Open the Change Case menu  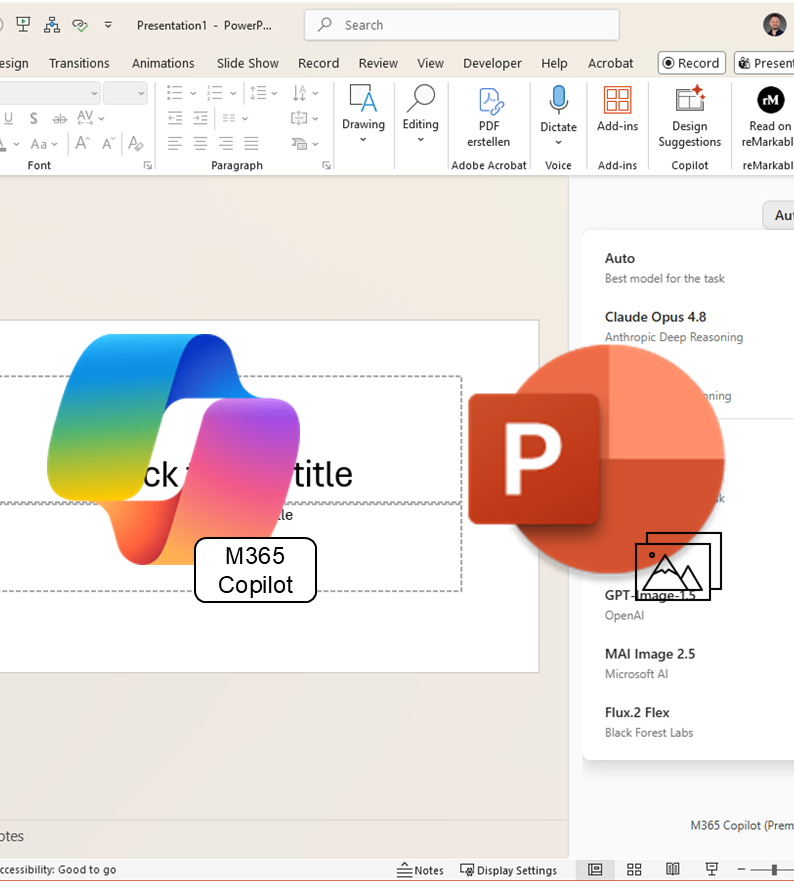(x=44, y=144)
